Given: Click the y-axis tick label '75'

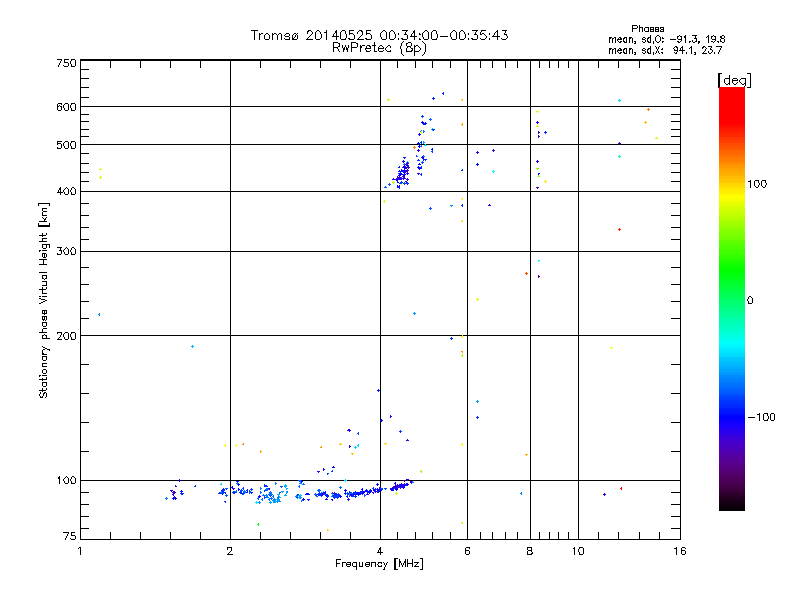Looking at the screenshot, I should tap(70, 536).
